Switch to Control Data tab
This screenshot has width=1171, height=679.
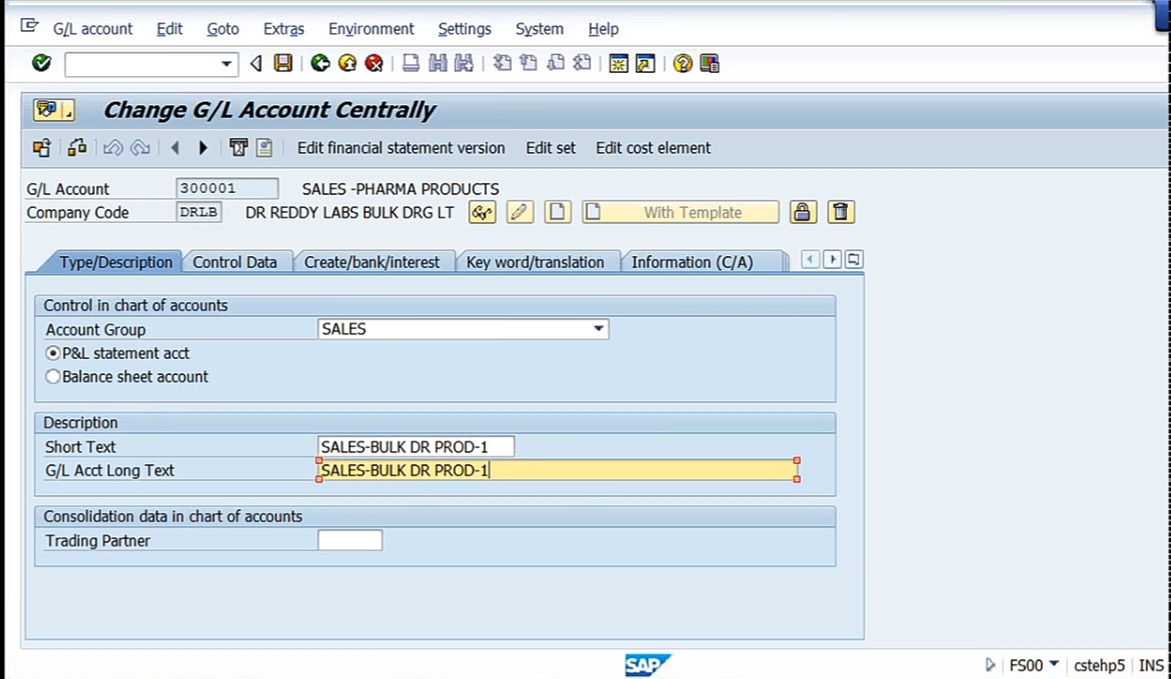[x=235, y=262]
